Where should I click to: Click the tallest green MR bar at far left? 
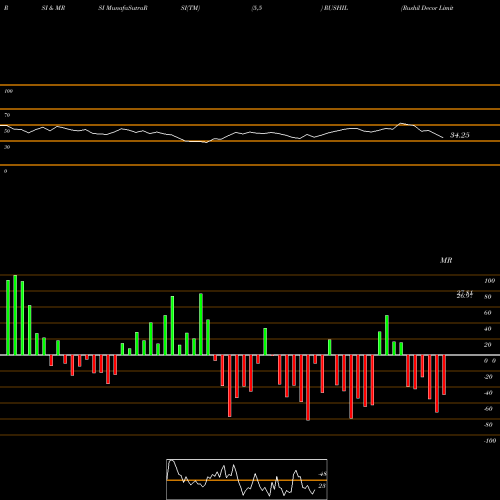point(15,315)
